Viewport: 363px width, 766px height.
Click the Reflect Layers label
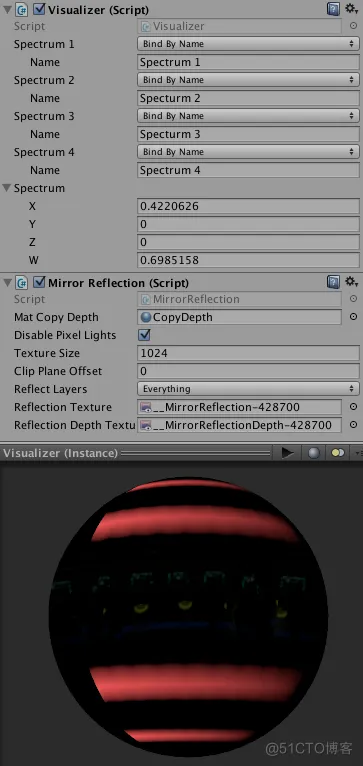click(50, 389)
